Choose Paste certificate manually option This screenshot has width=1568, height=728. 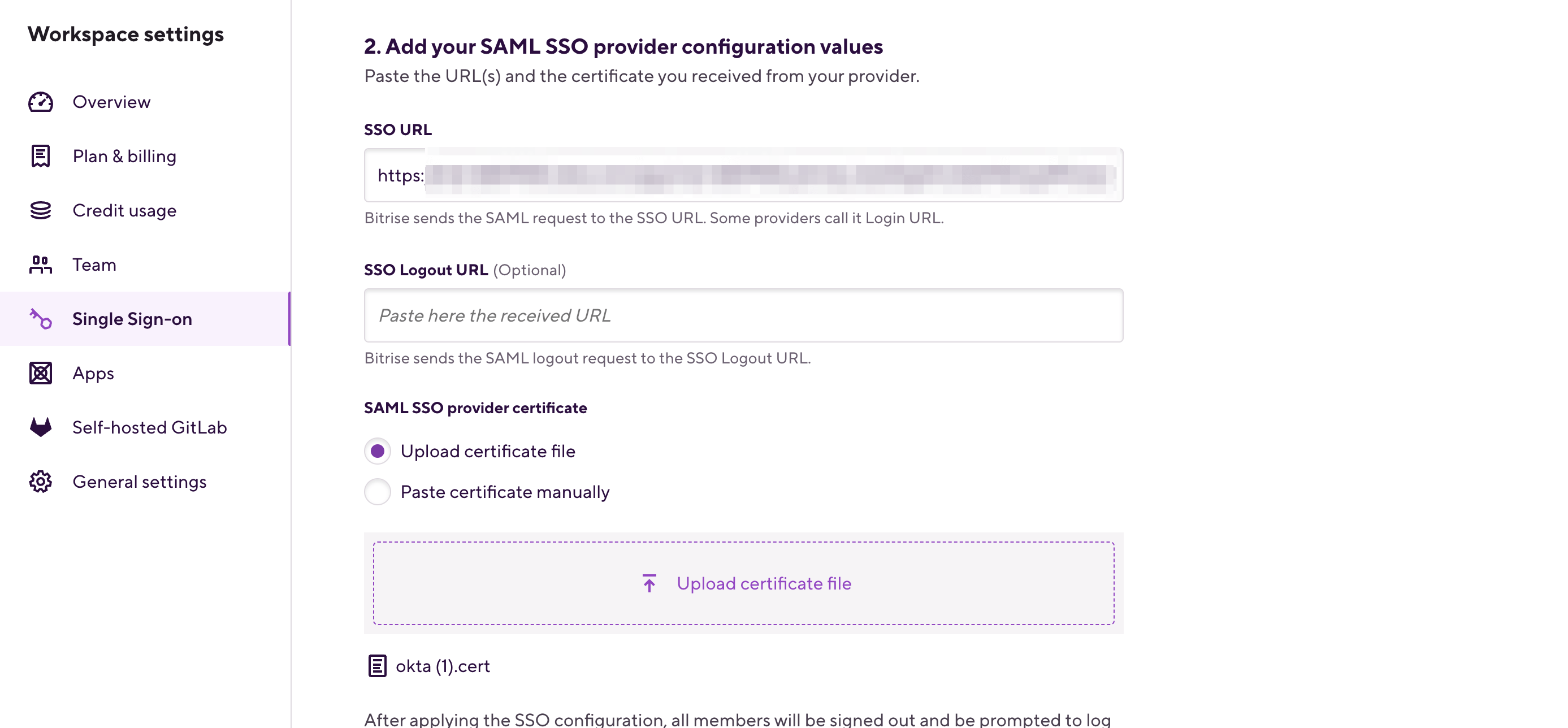point(378,492)
